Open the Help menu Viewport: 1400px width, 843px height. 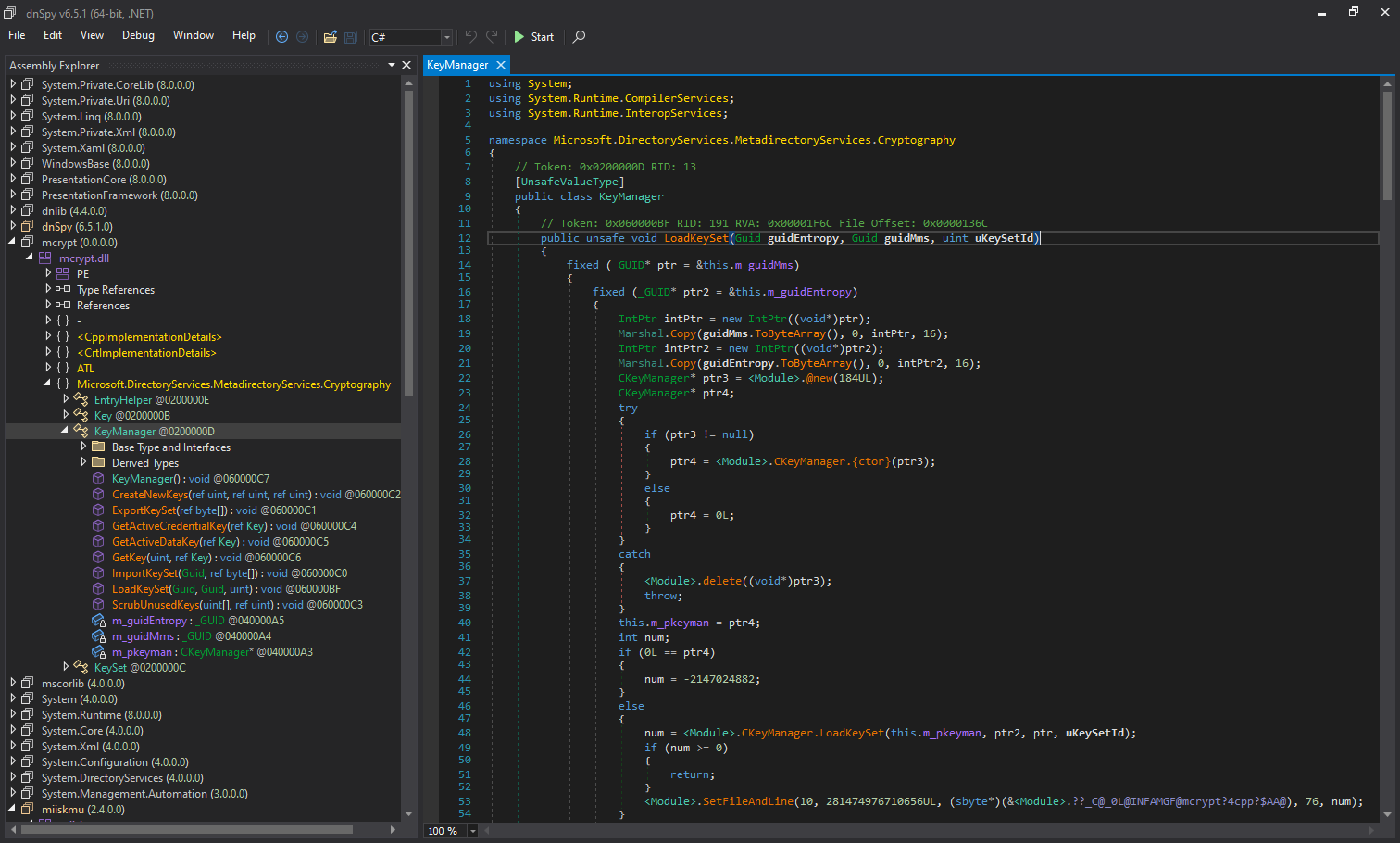[x=244, y=35]
